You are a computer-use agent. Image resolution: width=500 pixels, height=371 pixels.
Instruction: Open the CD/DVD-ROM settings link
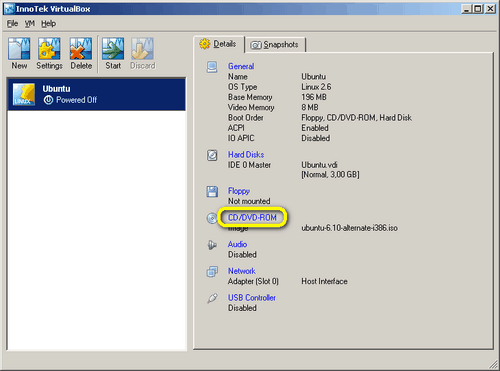[x=252, y=218]
